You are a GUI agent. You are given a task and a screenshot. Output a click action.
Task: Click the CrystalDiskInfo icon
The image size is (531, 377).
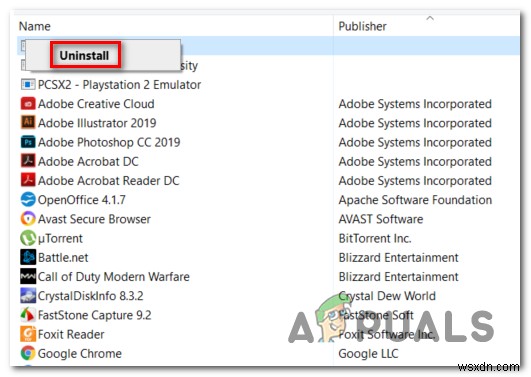point(28,296)
